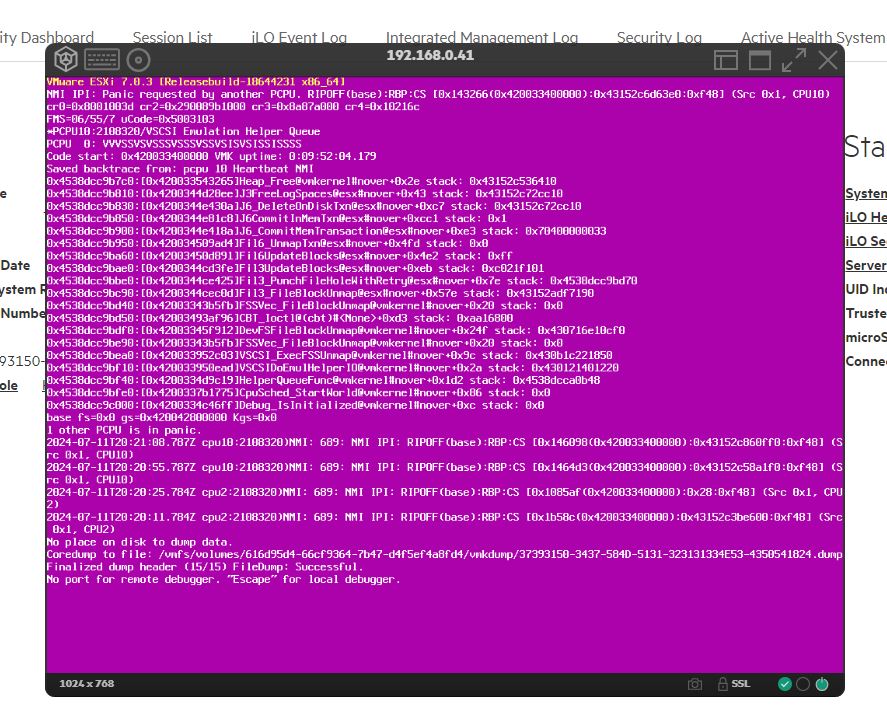The height and width of the screenshot is (726, 887).
Task: Click the VMware ESXi 7.0.3 Releasebuild line
Action: tap(196, 81)
